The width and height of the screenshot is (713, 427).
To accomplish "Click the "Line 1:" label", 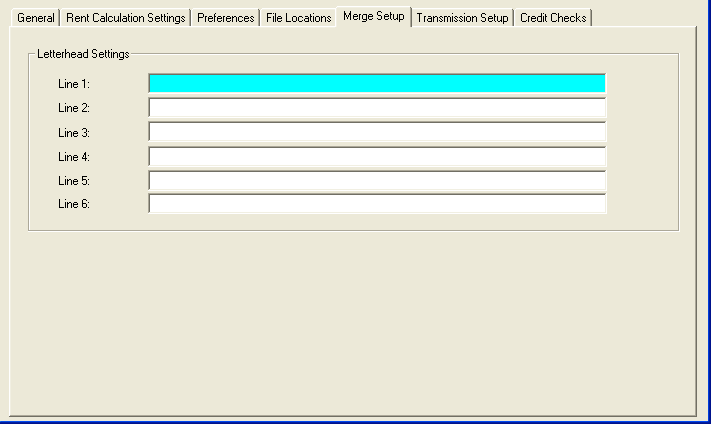I will 74,84.
